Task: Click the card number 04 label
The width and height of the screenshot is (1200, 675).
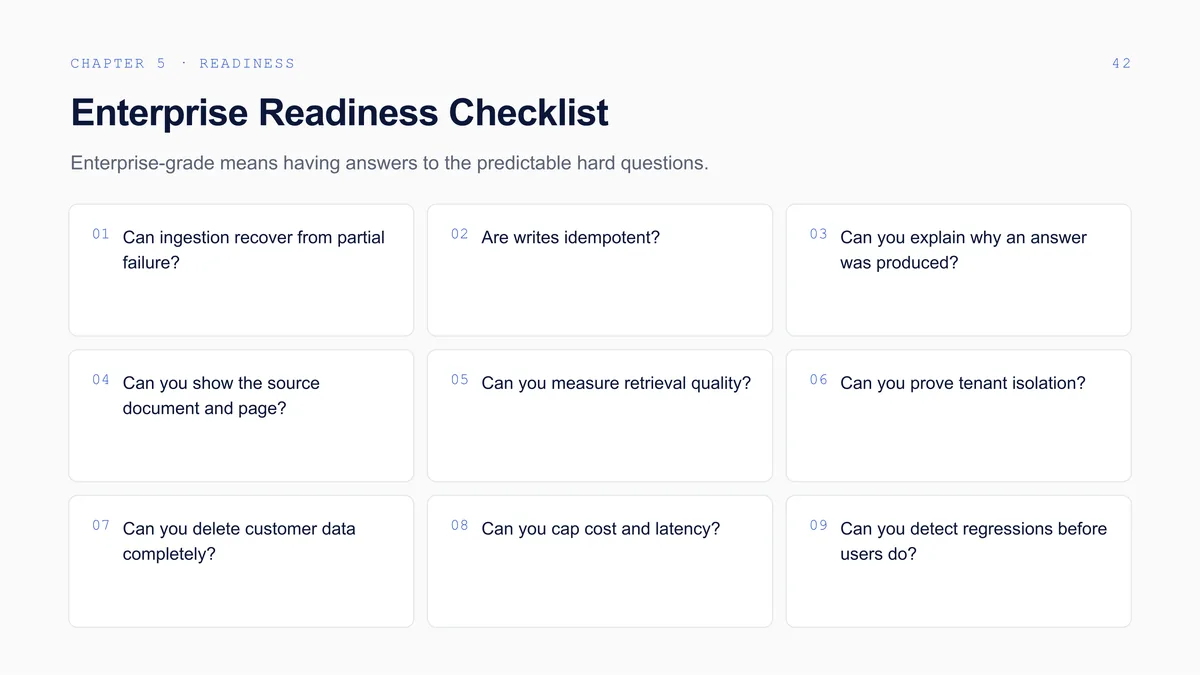Action: coord(101,380)
